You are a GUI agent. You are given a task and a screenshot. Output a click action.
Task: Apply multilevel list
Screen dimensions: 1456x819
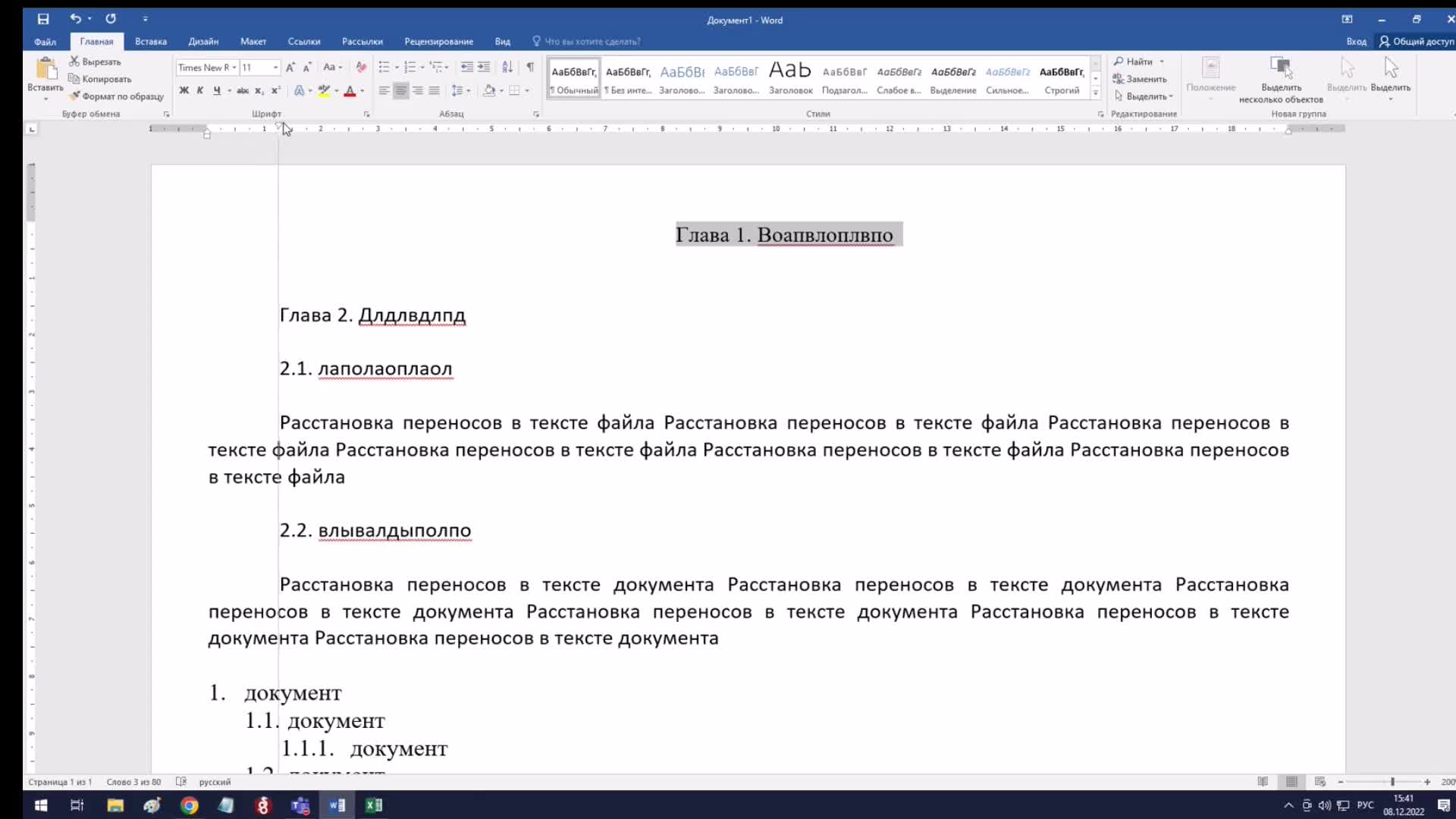435,67
